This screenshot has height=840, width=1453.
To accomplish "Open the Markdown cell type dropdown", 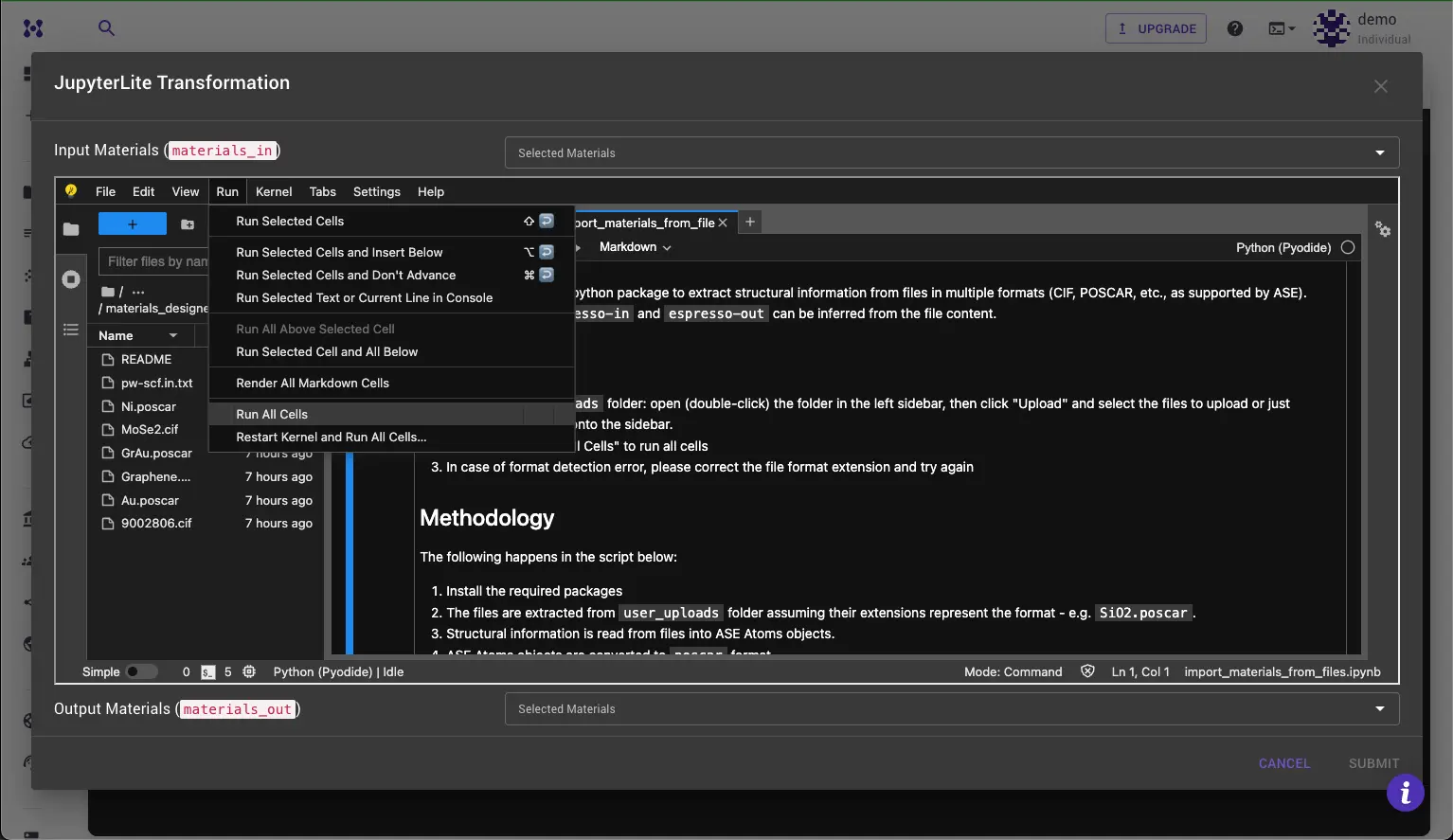I will (634, 247).
